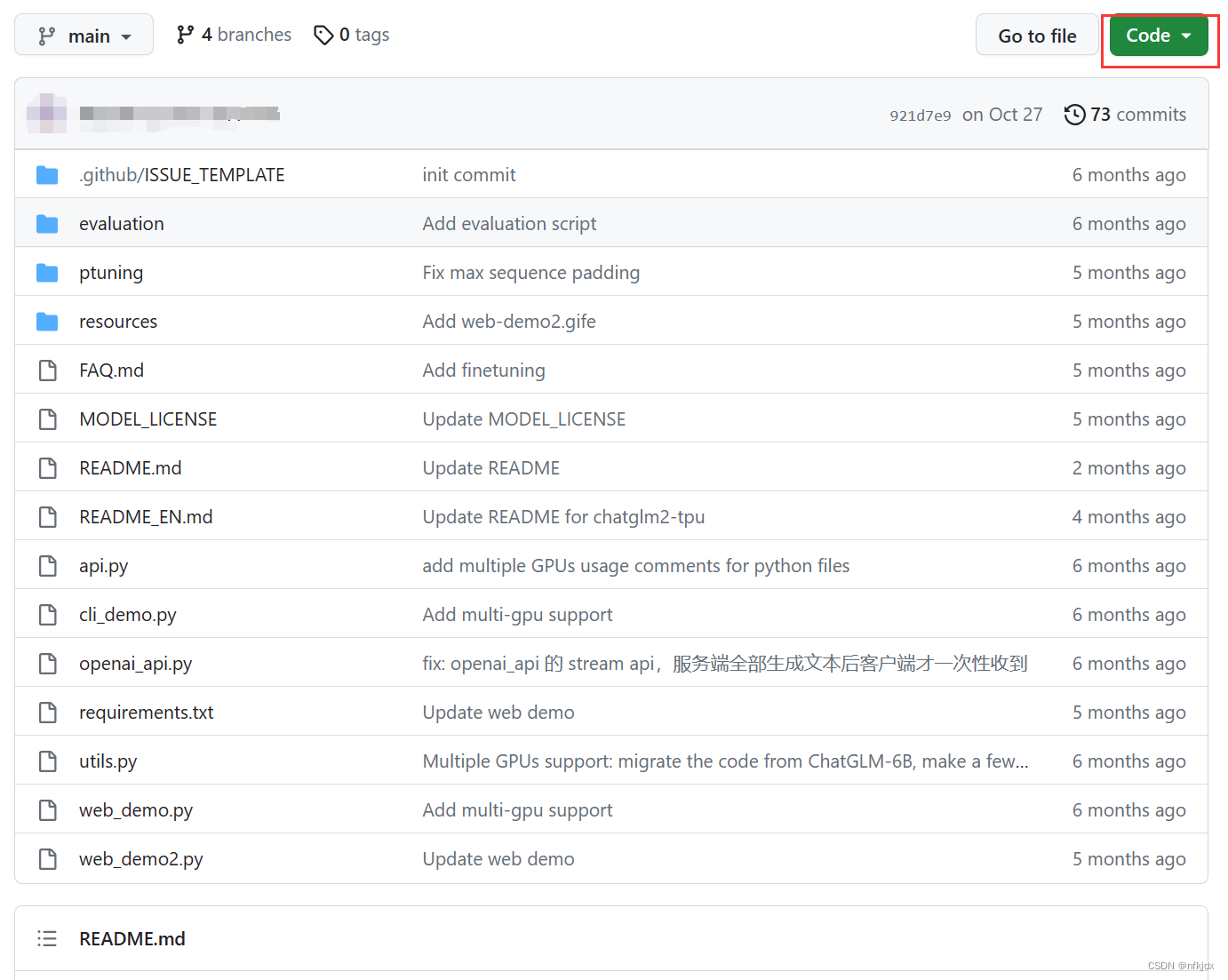This screenshot has height=980, width=1228.
Task: Click the Go to file button
Action: (x=1037, y=36)
